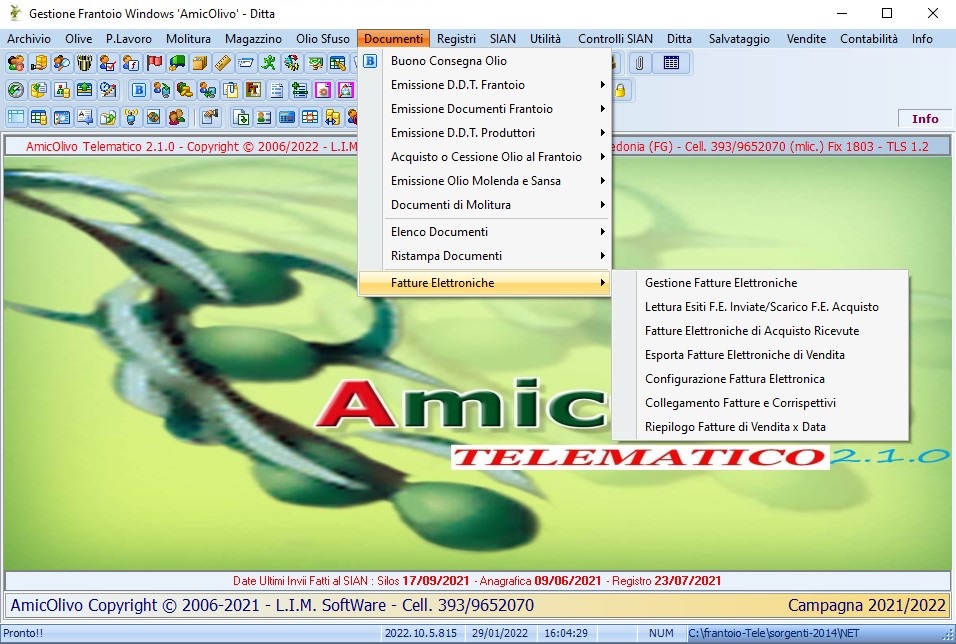Click the C:\frantoio-Tele path in status bar
Screen dimensions: 956x644
tap(774, 633)
